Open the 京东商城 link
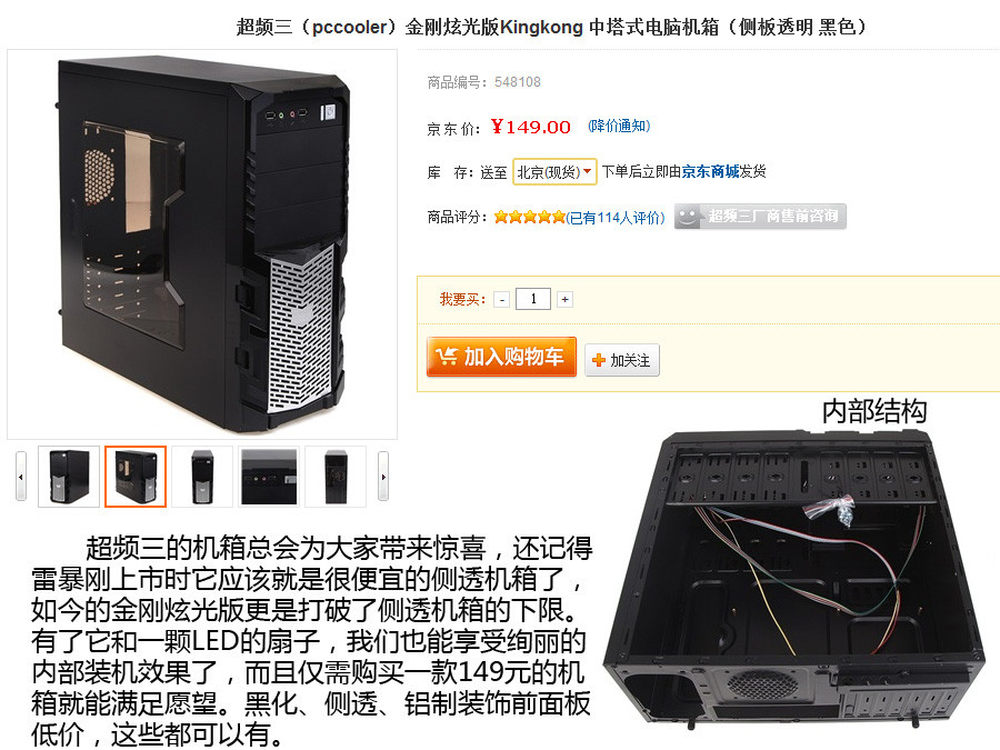This screenshot has height=750, width=1000. click(710, 171)
